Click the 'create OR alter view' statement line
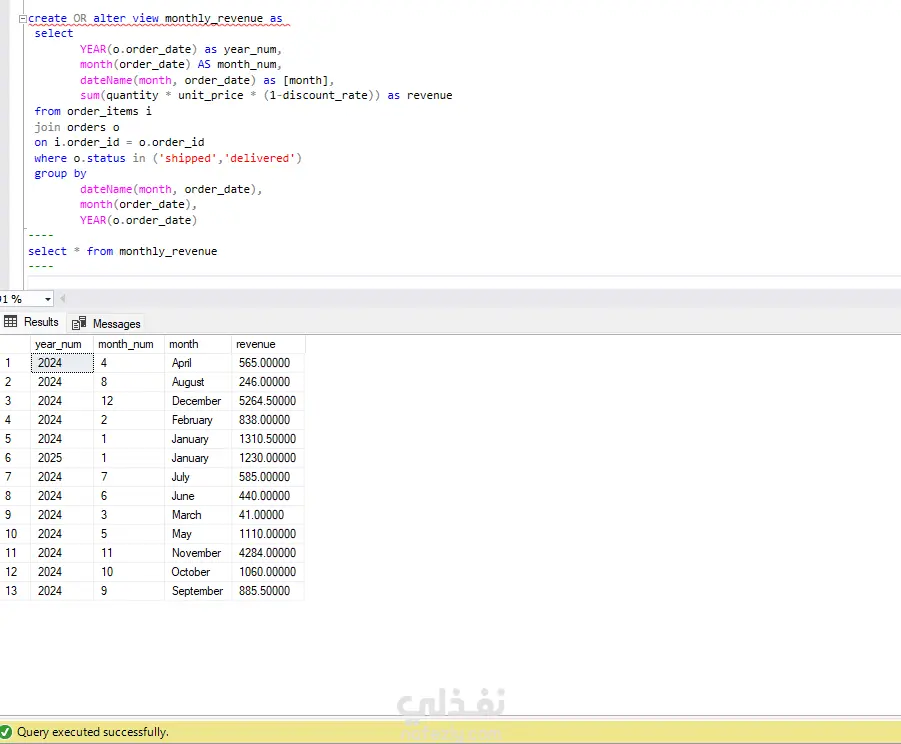The width and height of the screenshot is (901, 744). click(x=155, y=18)
